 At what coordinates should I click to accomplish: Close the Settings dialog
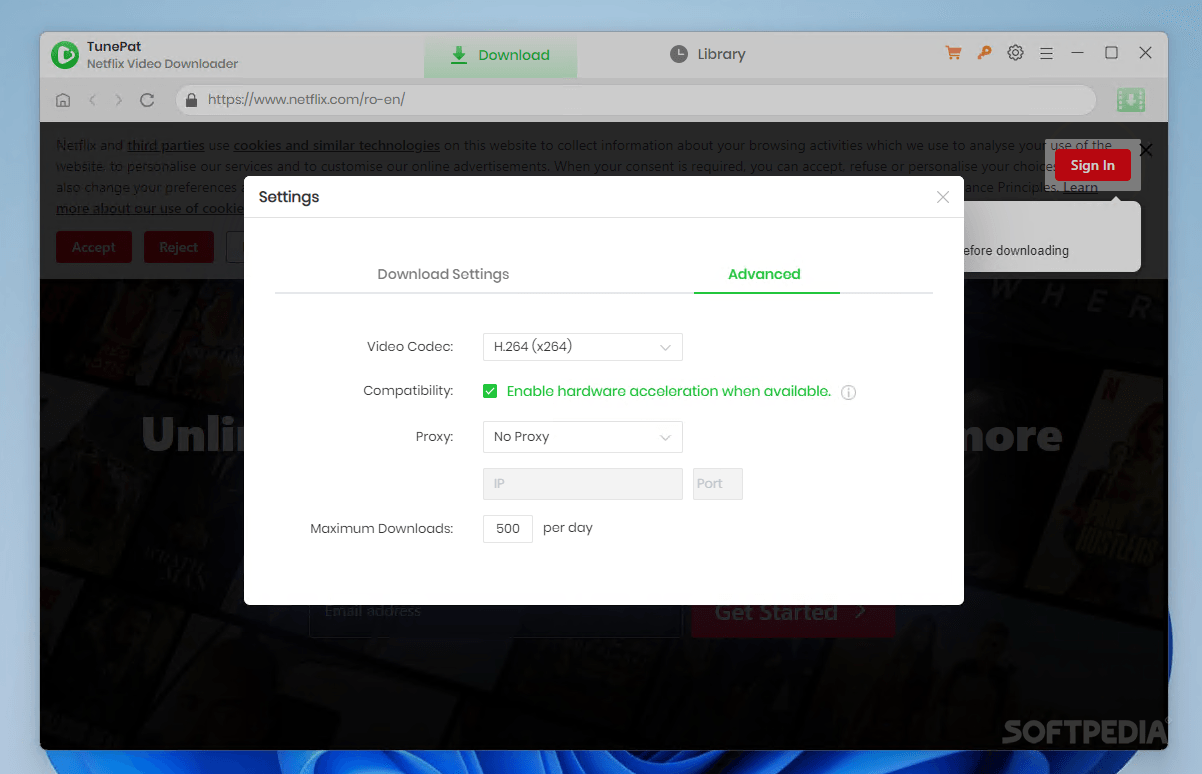pyautogui.click(x=942, y=197)
